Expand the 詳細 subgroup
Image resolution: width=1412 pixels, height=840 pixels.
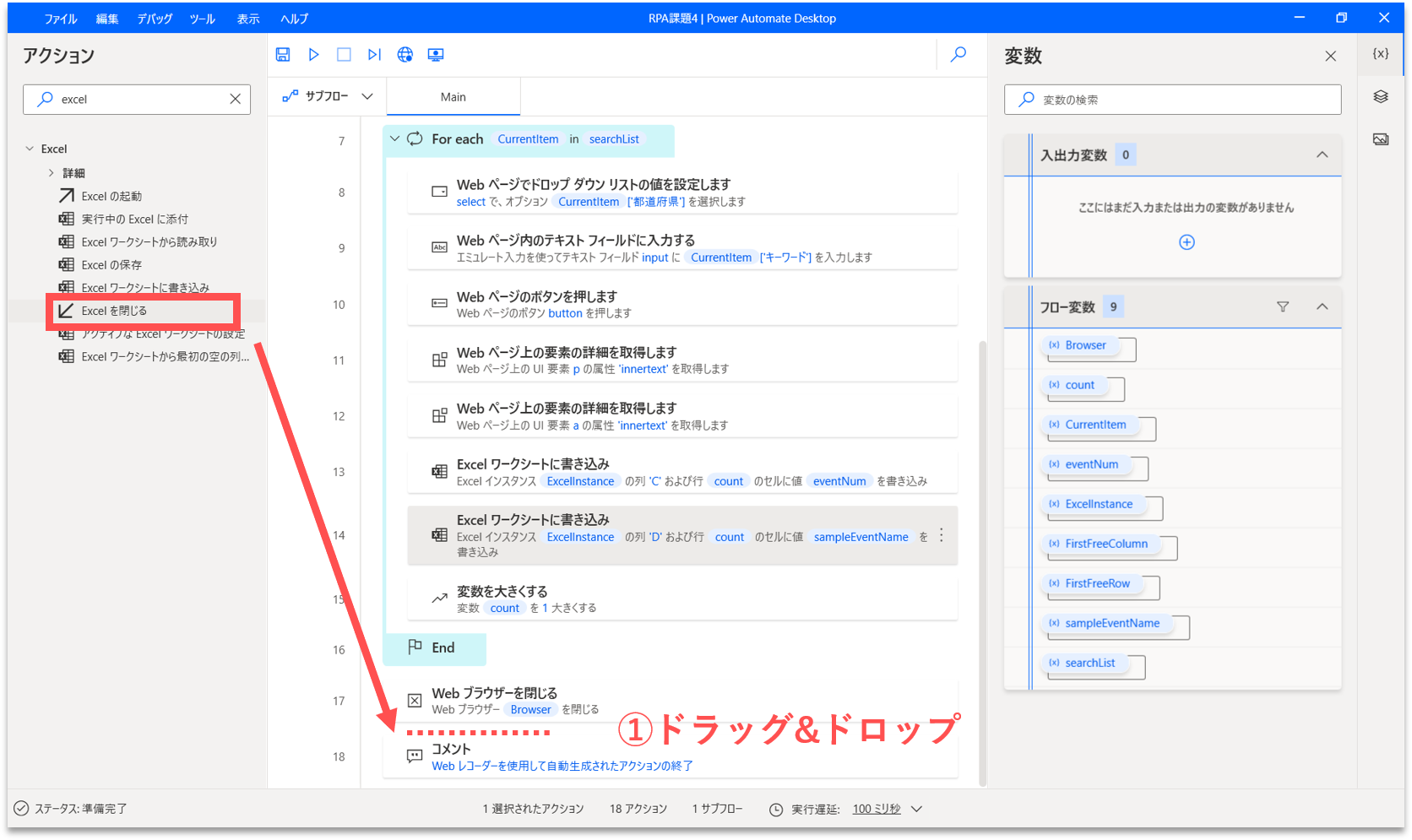click(x=52, y=173)
